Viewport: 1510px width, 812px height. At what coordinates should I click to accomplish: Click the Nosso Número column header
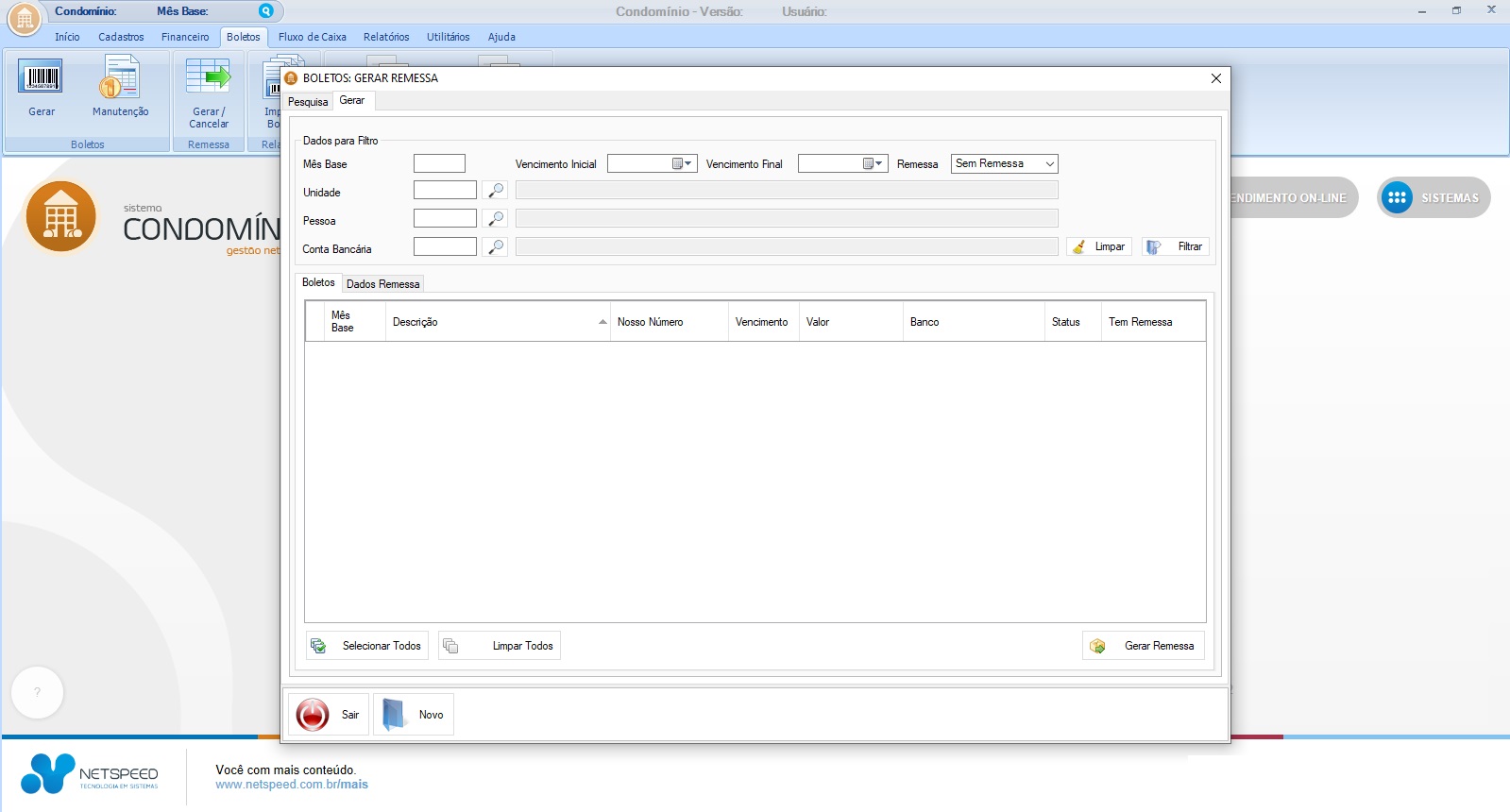(670, 322)
